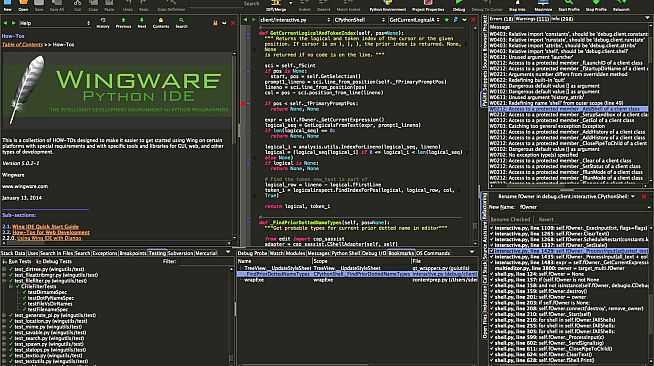This screenshot has height=366, width=654.
Task: Close the editor with red X icon
Action: 473,20
